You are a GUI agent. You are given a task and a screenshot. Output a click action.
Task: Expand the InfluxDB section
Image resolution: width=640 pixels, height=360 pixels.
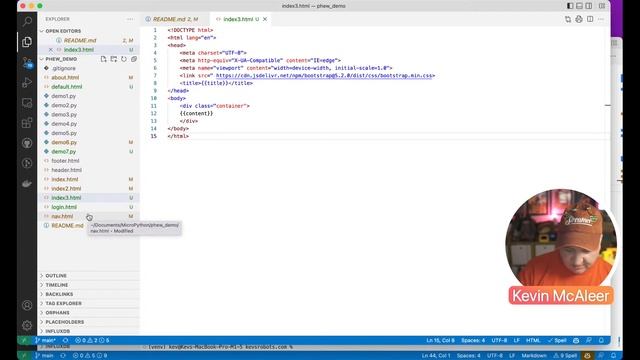click(89, 331)
